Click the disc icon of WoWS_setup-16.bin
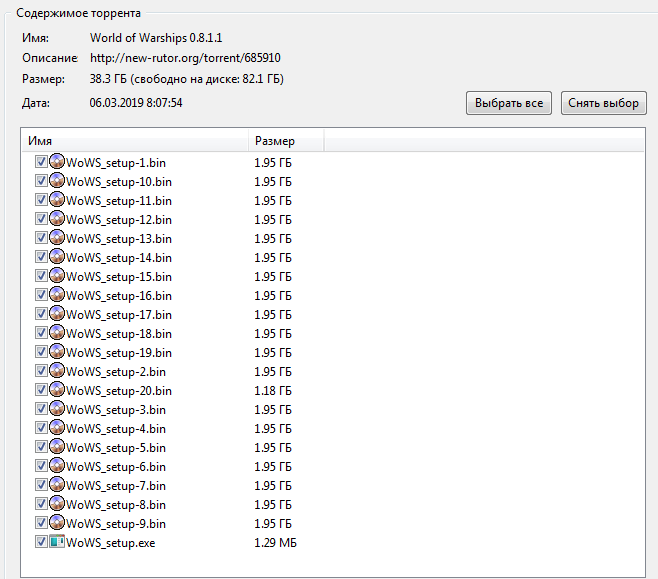Screen dimensions: 658x579 coord(57,295)
